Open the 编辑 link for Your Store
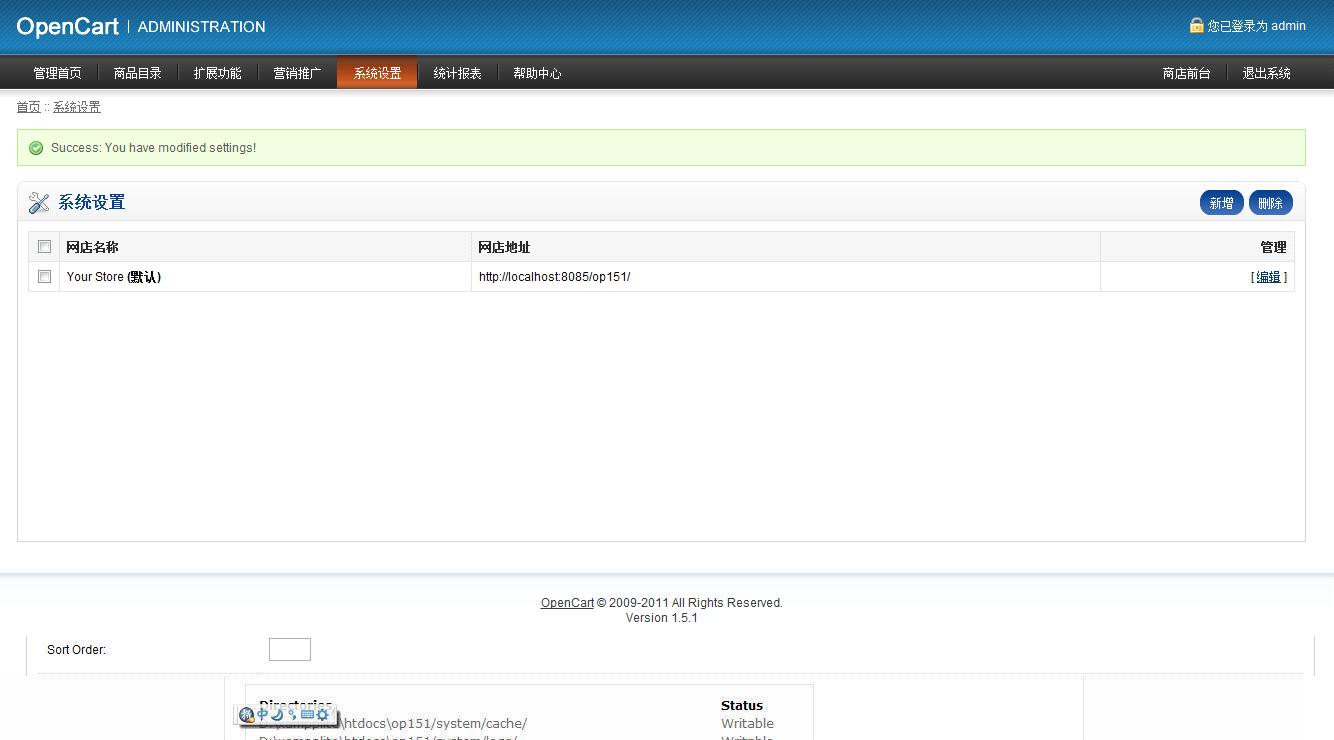This screenshot has width=1334, height=740. [x=1267, y=277]
